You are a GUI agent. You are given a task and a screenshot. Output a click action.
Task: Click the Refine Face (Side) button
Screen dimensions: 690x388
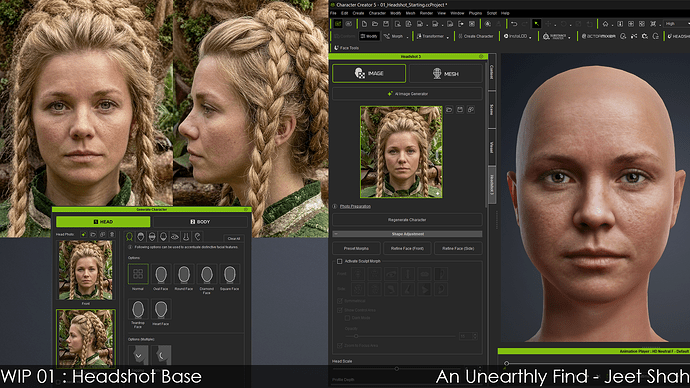pyautogui.click(x=458, y=249)
